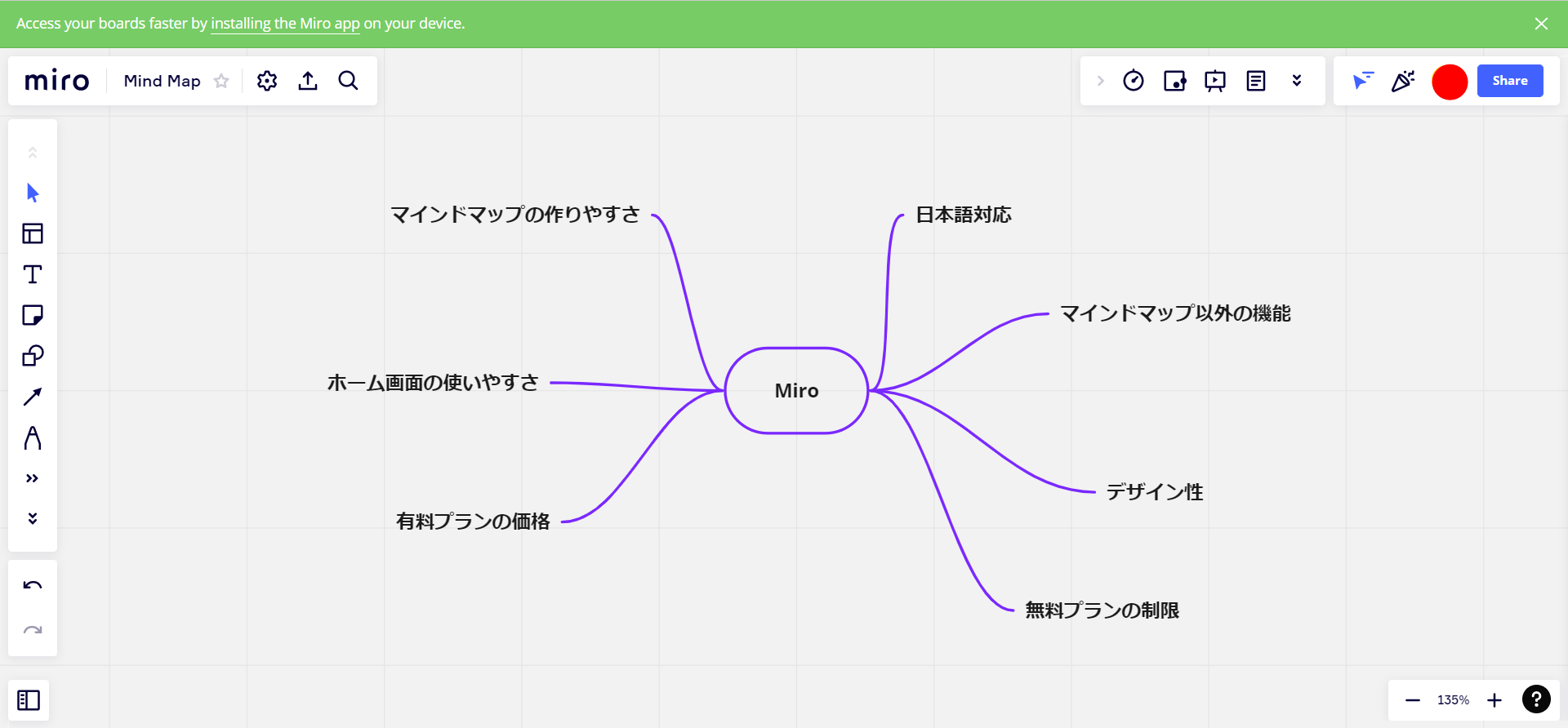Select the マインドマップ以外の機能 node
Image resolution: width=1568 pixels, height=728 pixels.
(x=1175, y=313)
